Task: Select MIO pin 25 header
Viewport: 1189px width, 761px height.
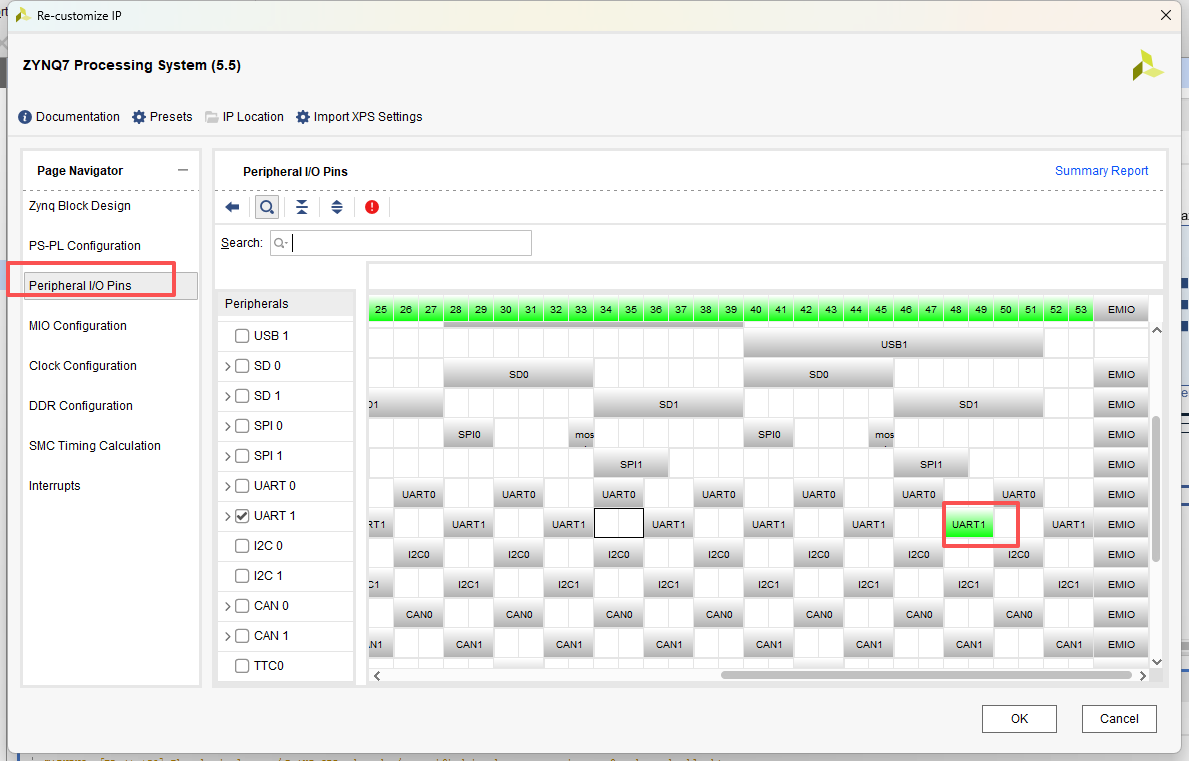Action: tap(381, 309)
